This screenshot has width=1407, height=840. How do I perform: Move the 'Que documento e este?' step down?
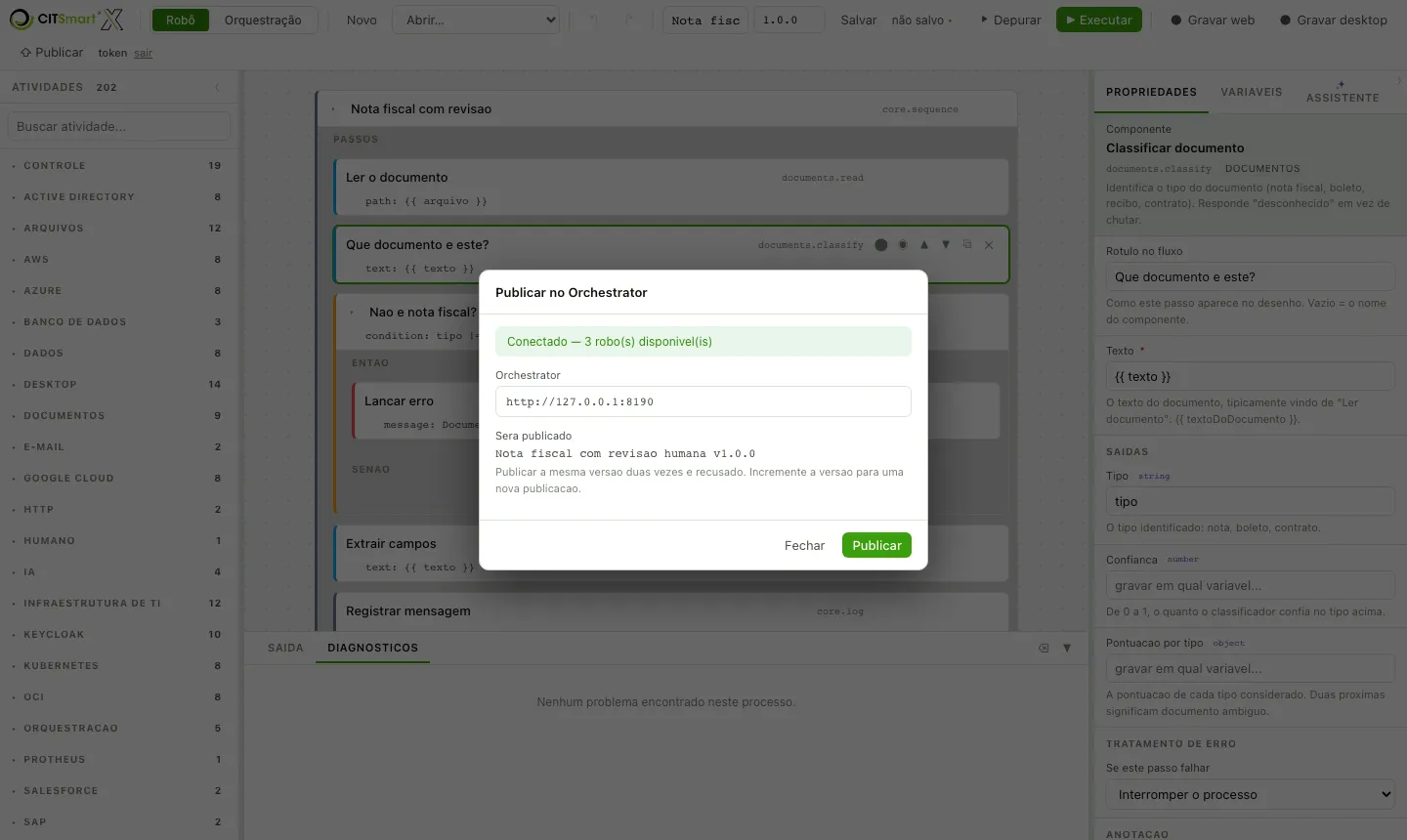tap(946, 245)
